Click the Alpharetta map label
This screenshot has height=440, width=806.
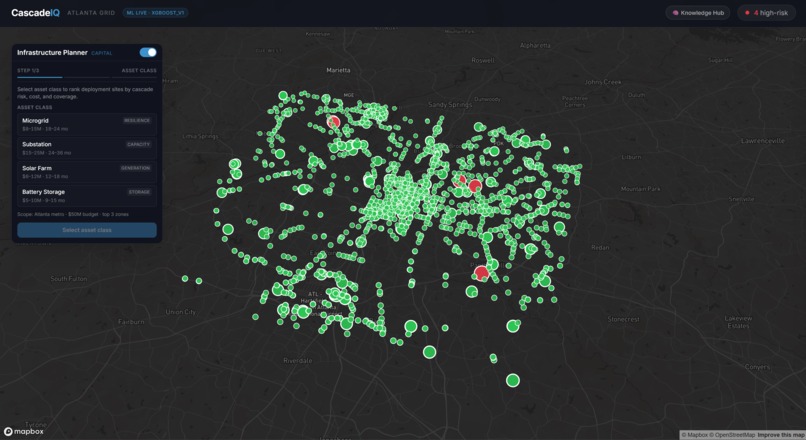[x=535, y=45]
